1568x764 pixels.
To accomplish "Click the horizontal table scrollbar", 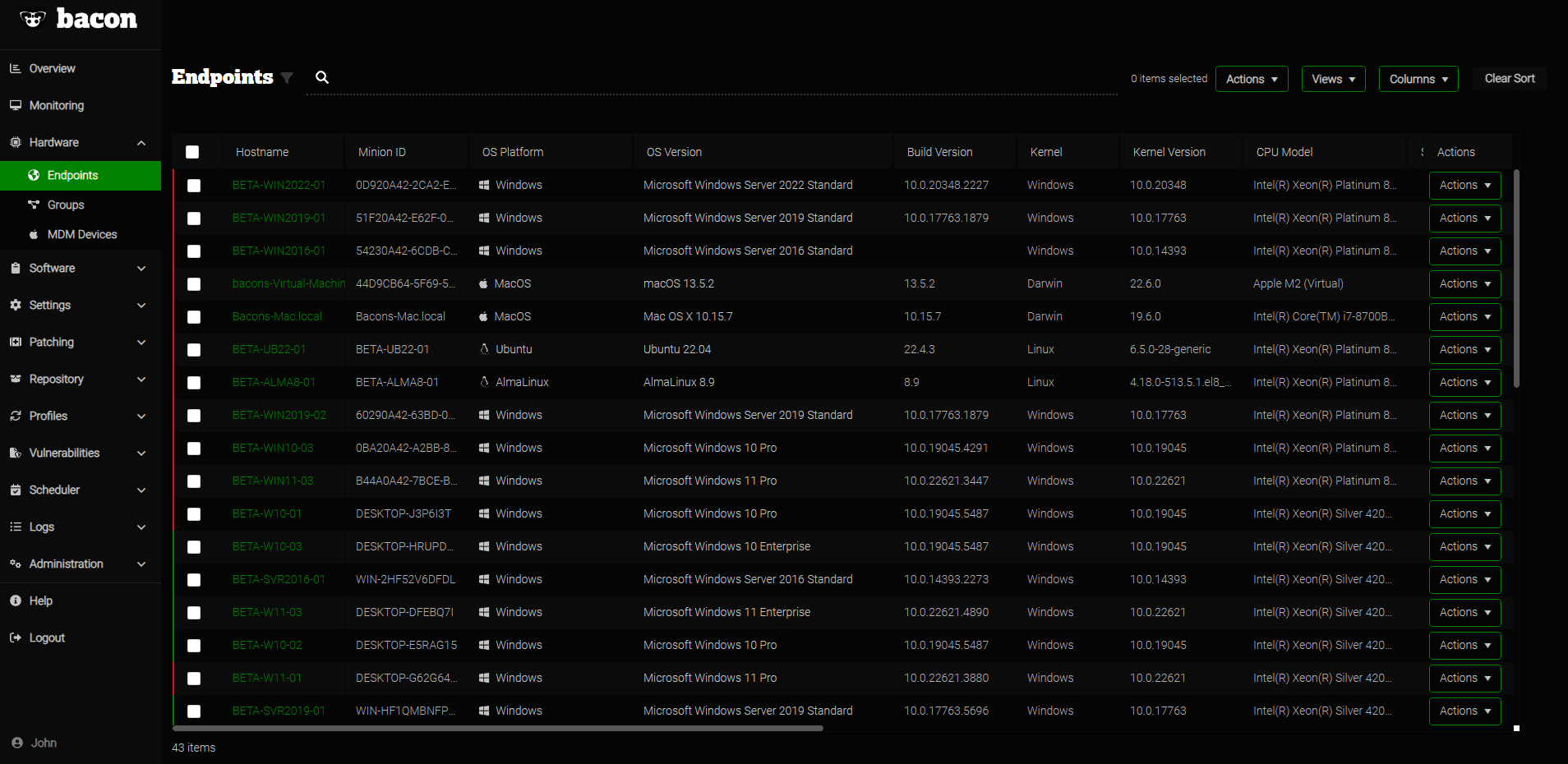I will click(497, 728).
